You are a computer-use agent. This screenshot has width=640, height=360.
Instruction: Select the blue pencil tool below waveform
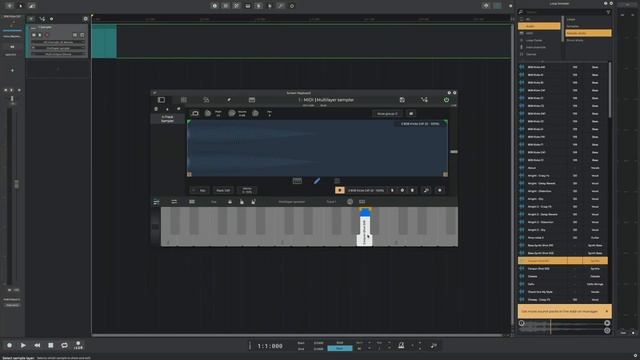[317, 181]
